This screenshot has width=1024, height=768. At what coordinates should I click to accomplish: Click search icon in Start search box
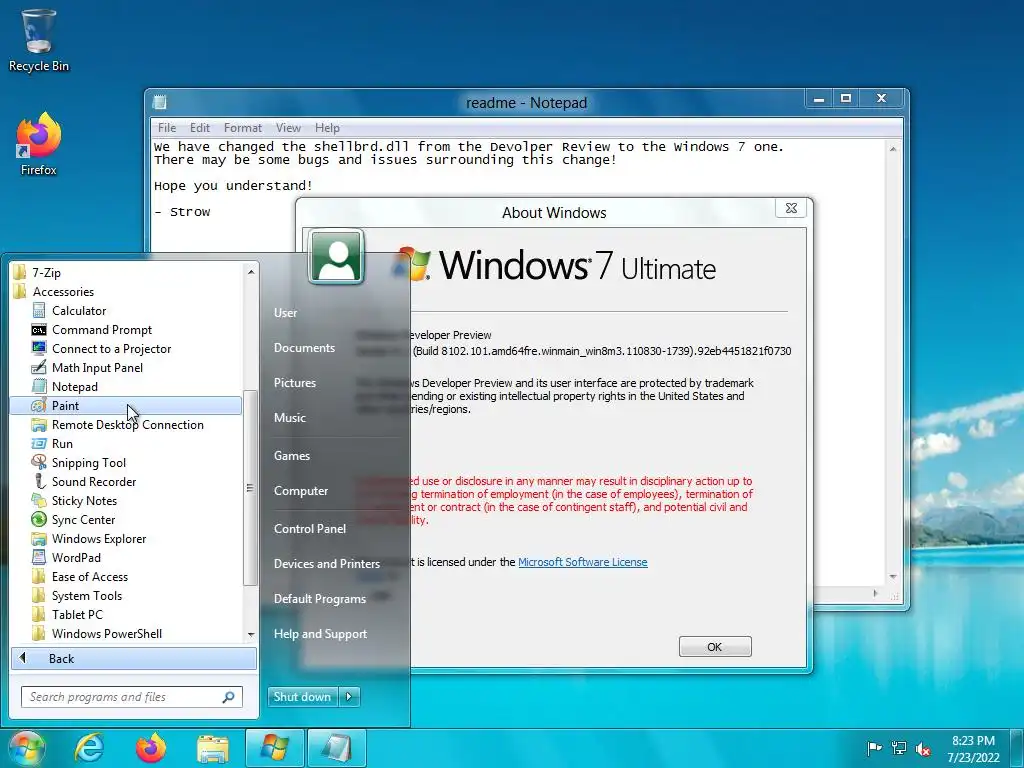[228, 697]
